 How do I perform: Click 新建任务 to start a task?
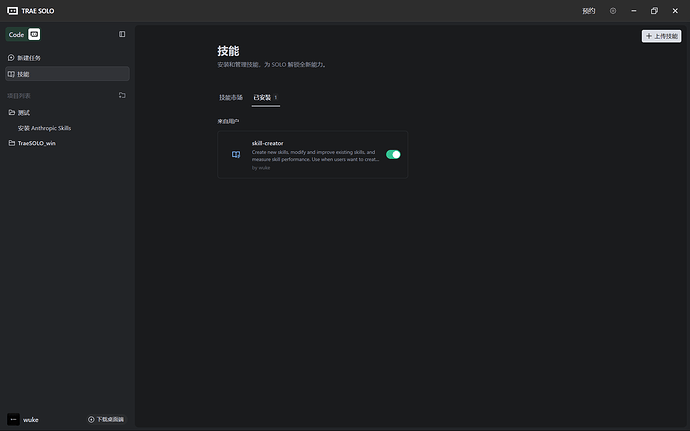click(x=29, y=58)
